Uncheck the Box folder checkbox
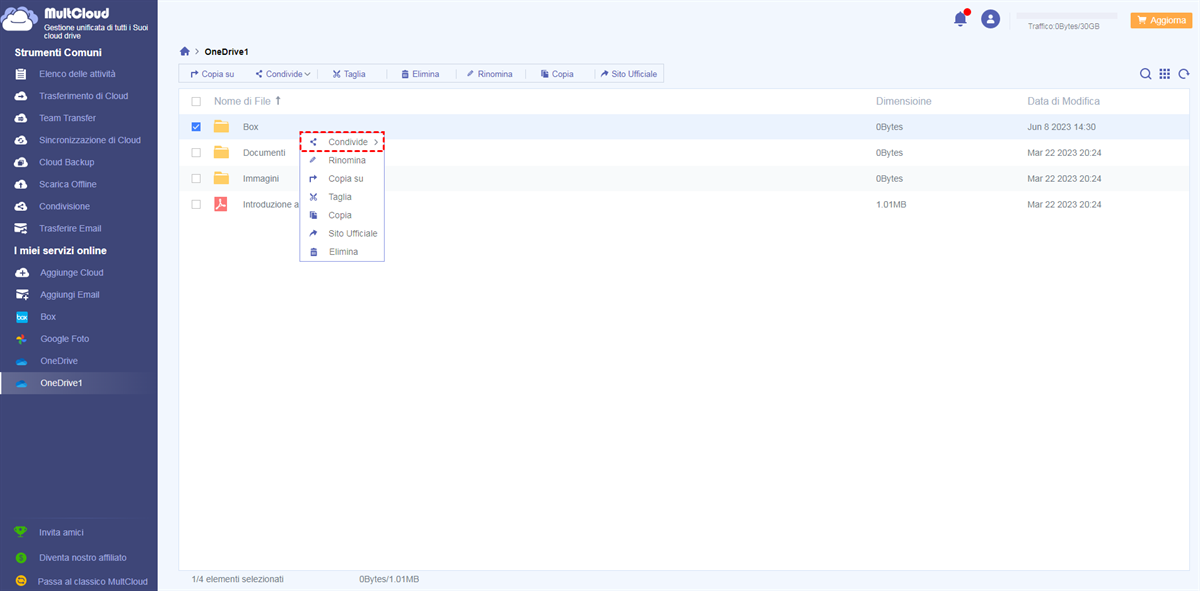Screen dimensions: 1200x591 (x=196, y=127)
